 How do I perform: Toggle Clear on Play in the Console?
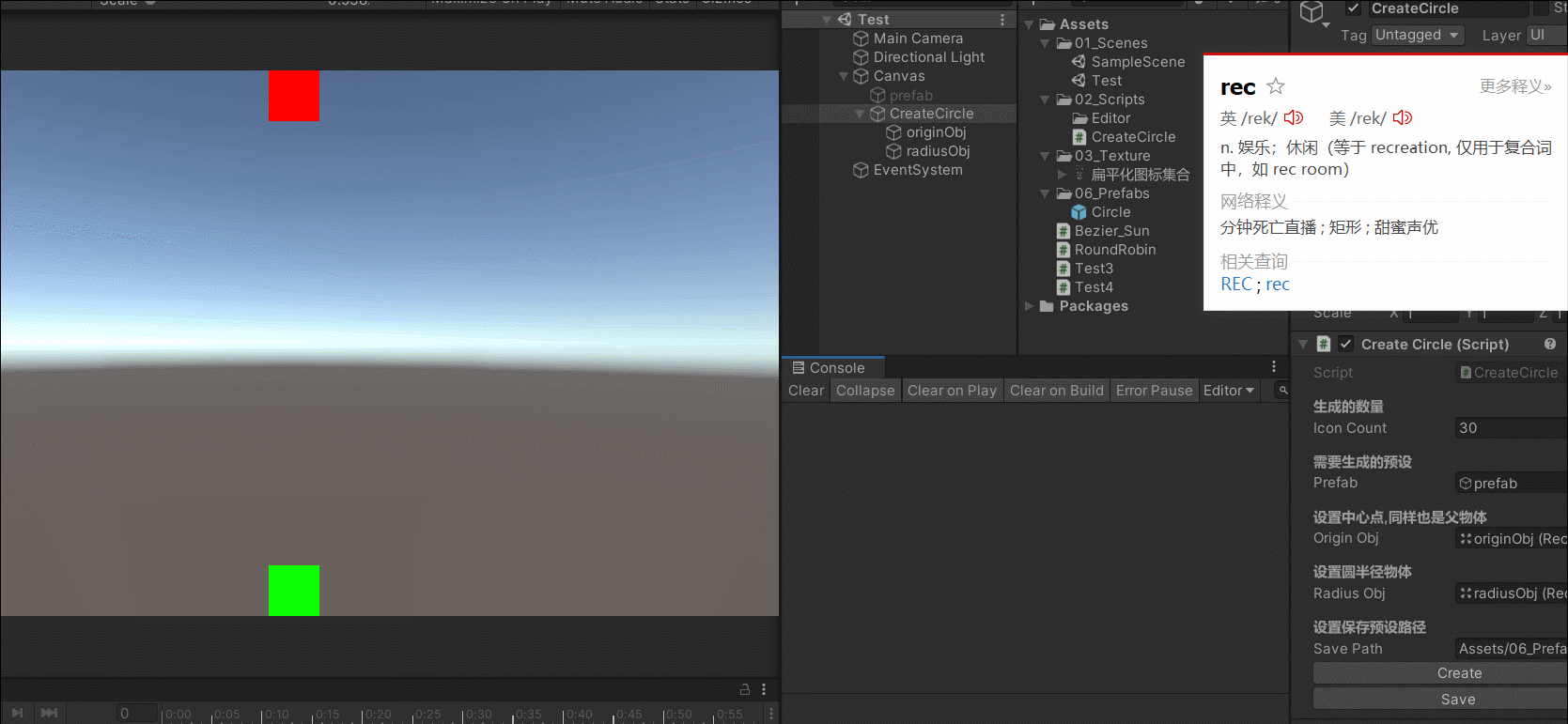pos(952,391)
